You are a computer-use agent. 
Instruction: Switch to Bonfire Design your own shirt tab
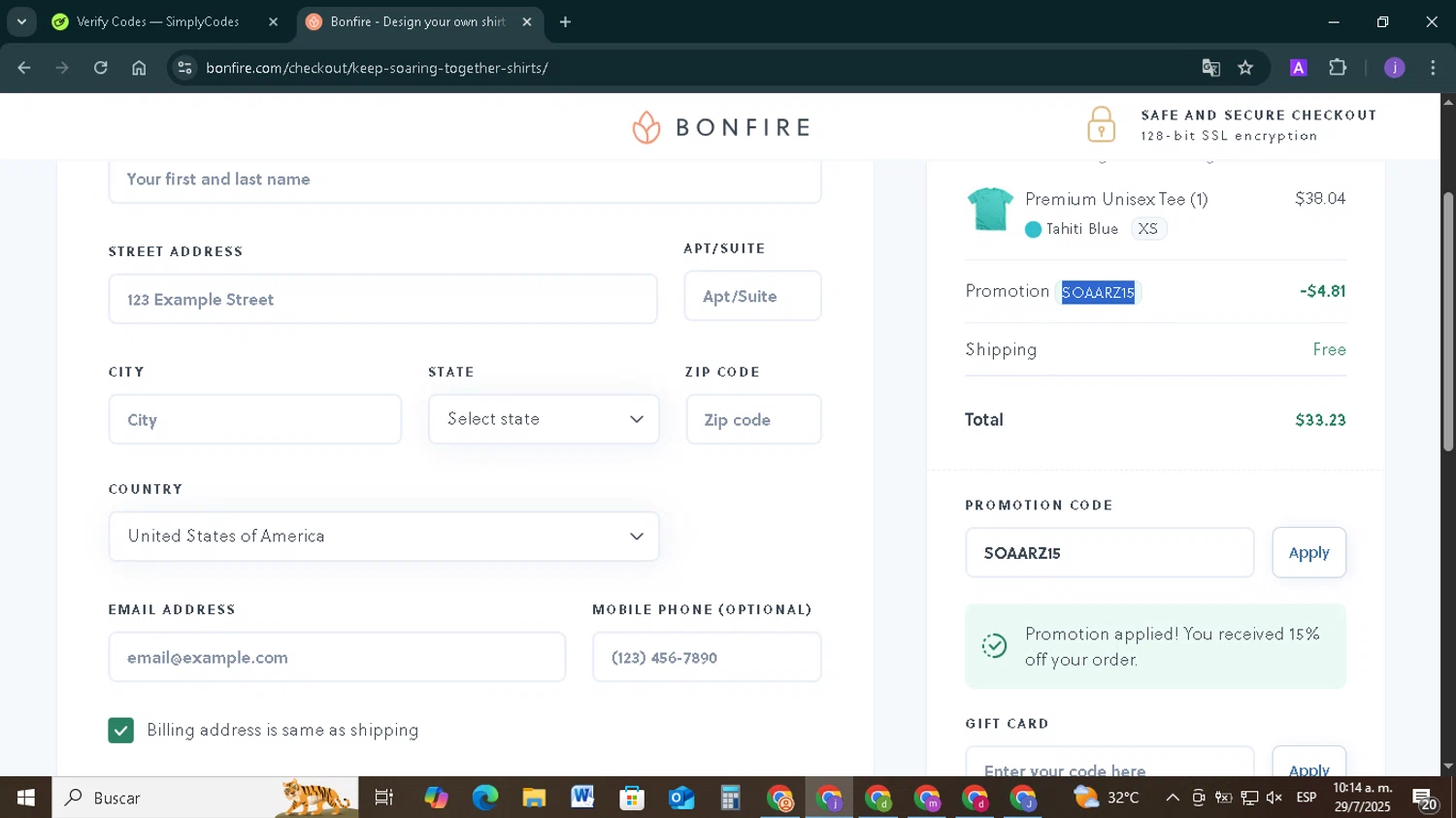click(417, 21)
